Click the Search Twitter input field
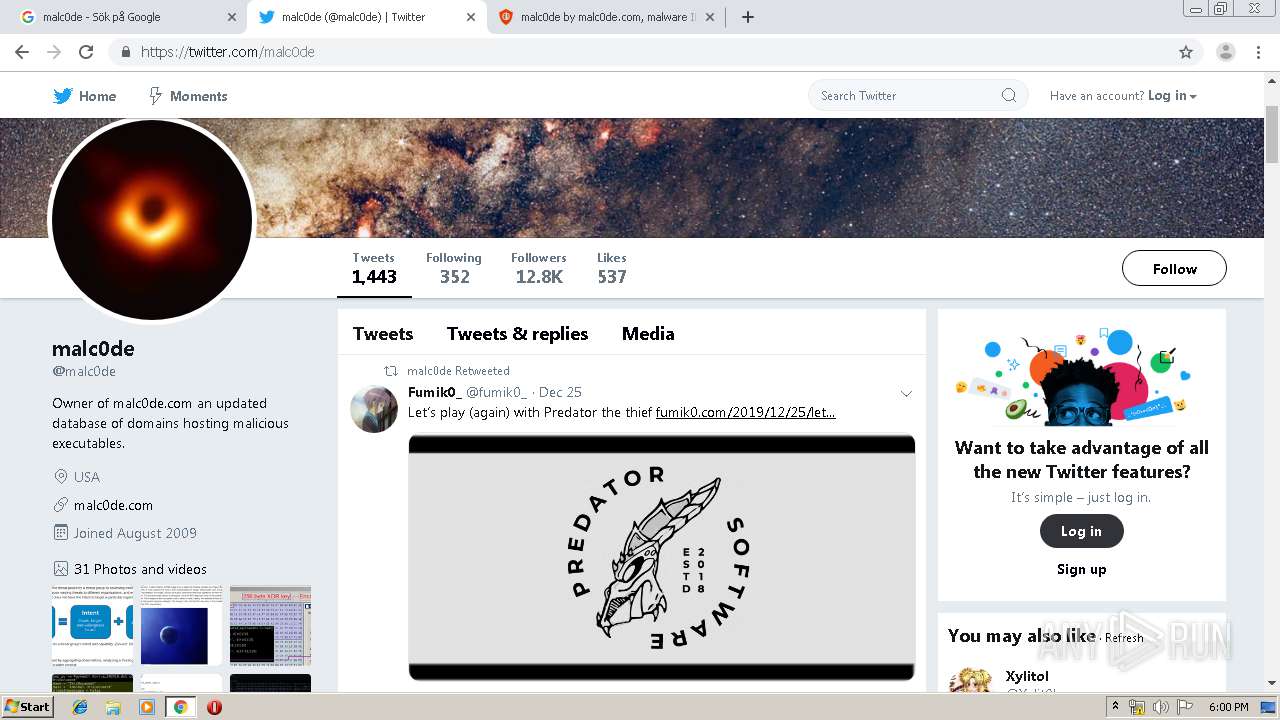The image size is (1280, 720). pos(917,96)
